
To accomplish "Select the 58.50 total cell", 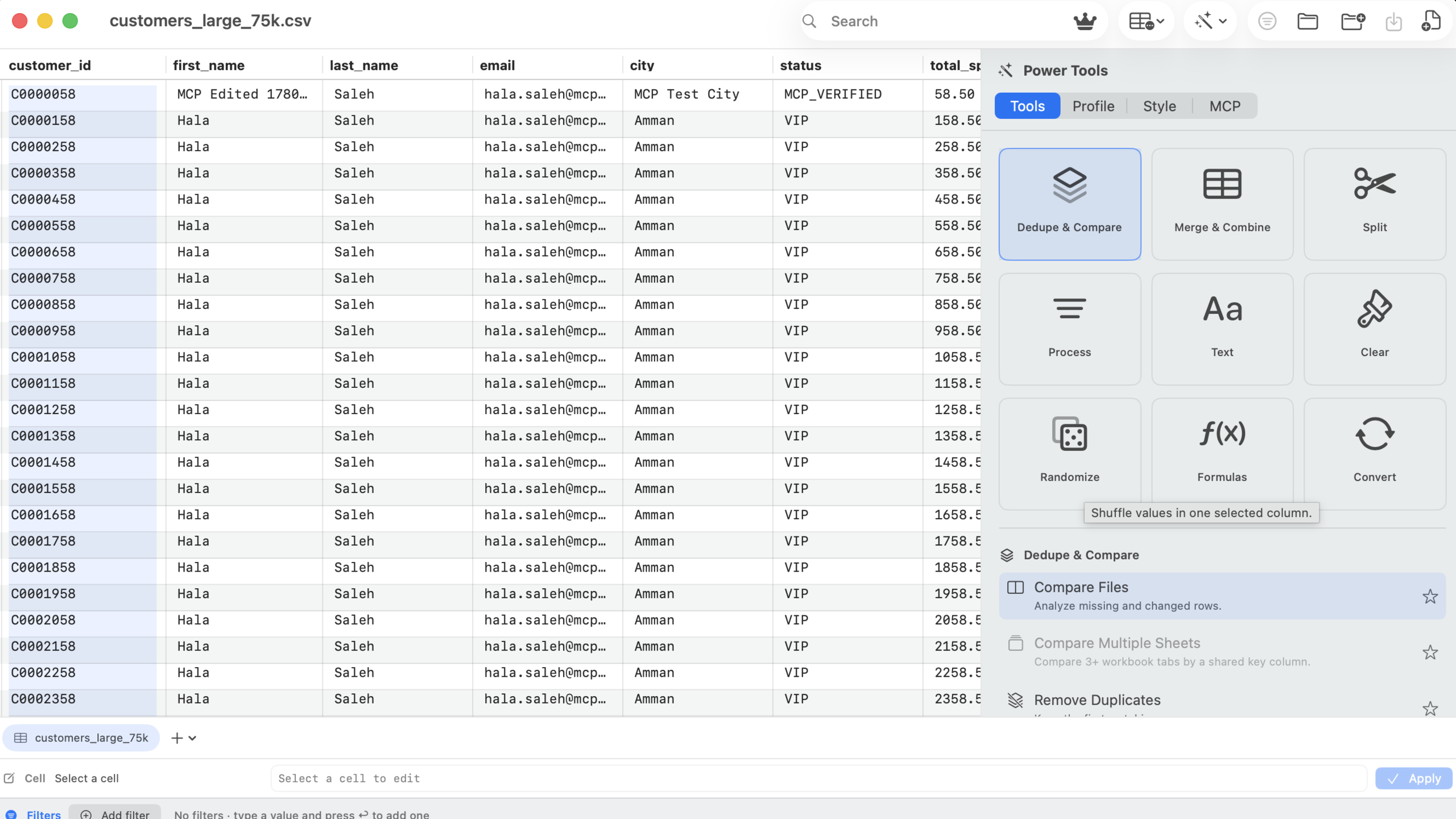I will pyautogui.click(x=952, y=94).
